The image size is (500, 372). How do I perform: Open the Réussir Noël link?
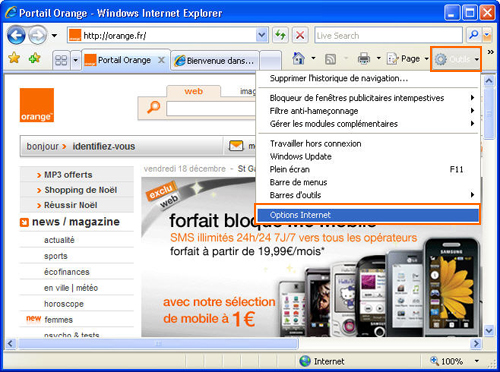70,205
